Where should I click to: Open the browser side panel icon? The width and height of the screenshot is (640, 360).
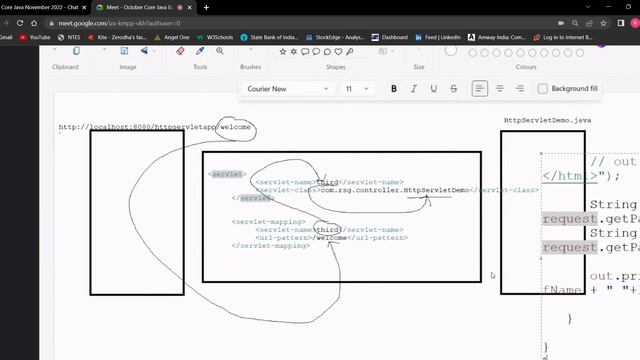(621, 23)
